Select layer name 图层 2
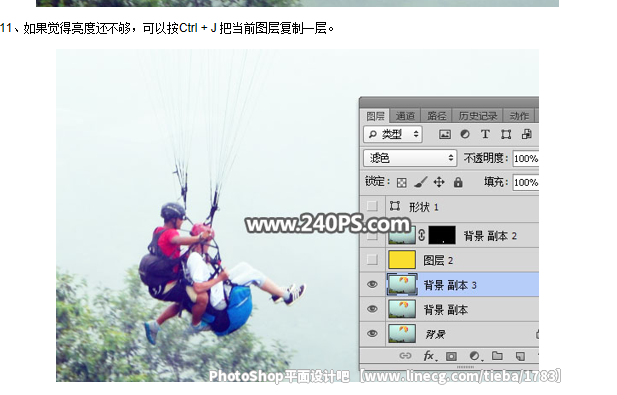The height and width of the screenshot is (395, 617). pos(438,260)
